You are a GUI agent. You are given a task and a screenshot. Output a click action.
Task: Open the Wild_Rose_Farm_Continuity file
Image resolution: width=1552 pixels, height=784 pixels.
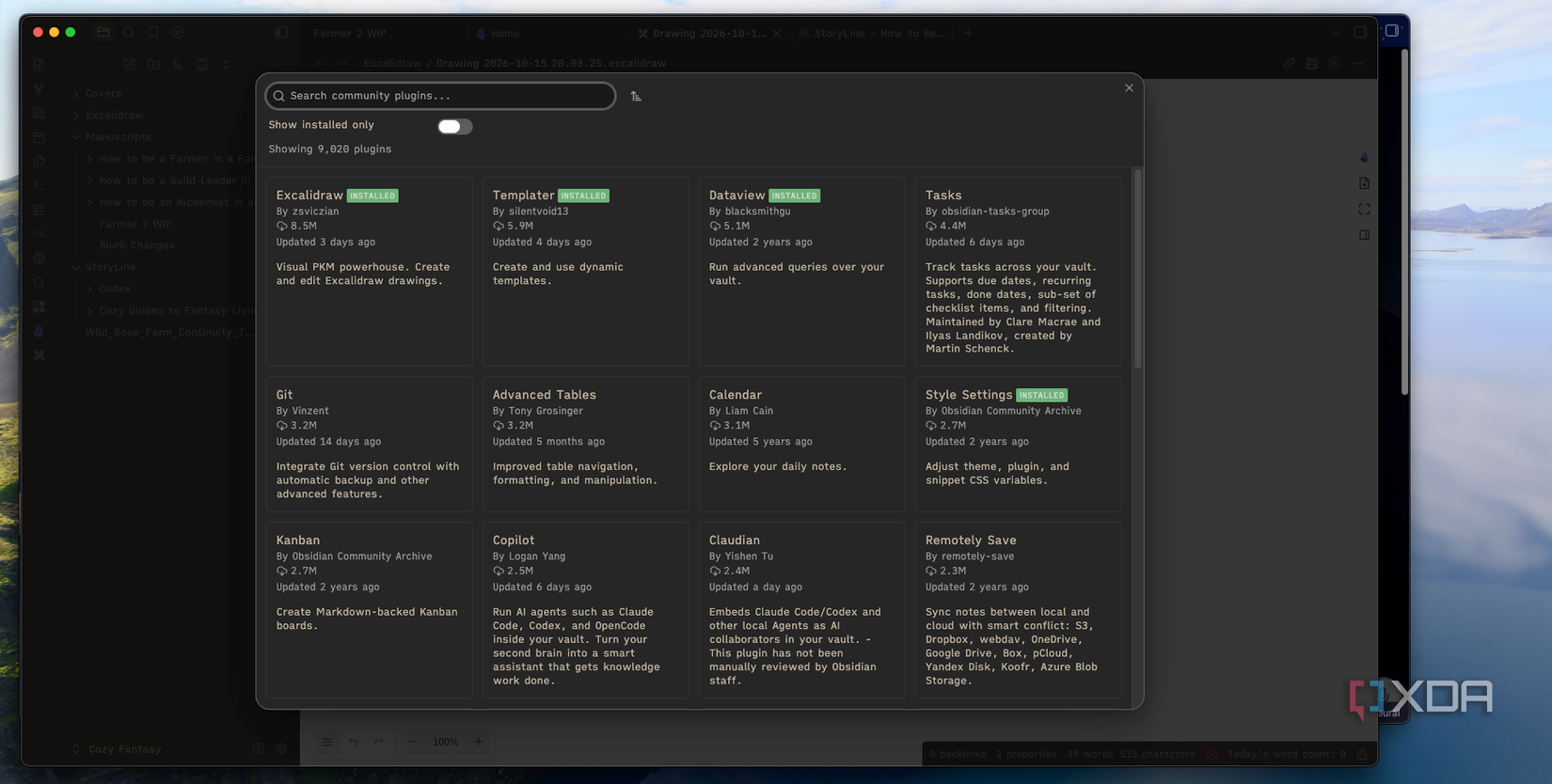[169, 332]
